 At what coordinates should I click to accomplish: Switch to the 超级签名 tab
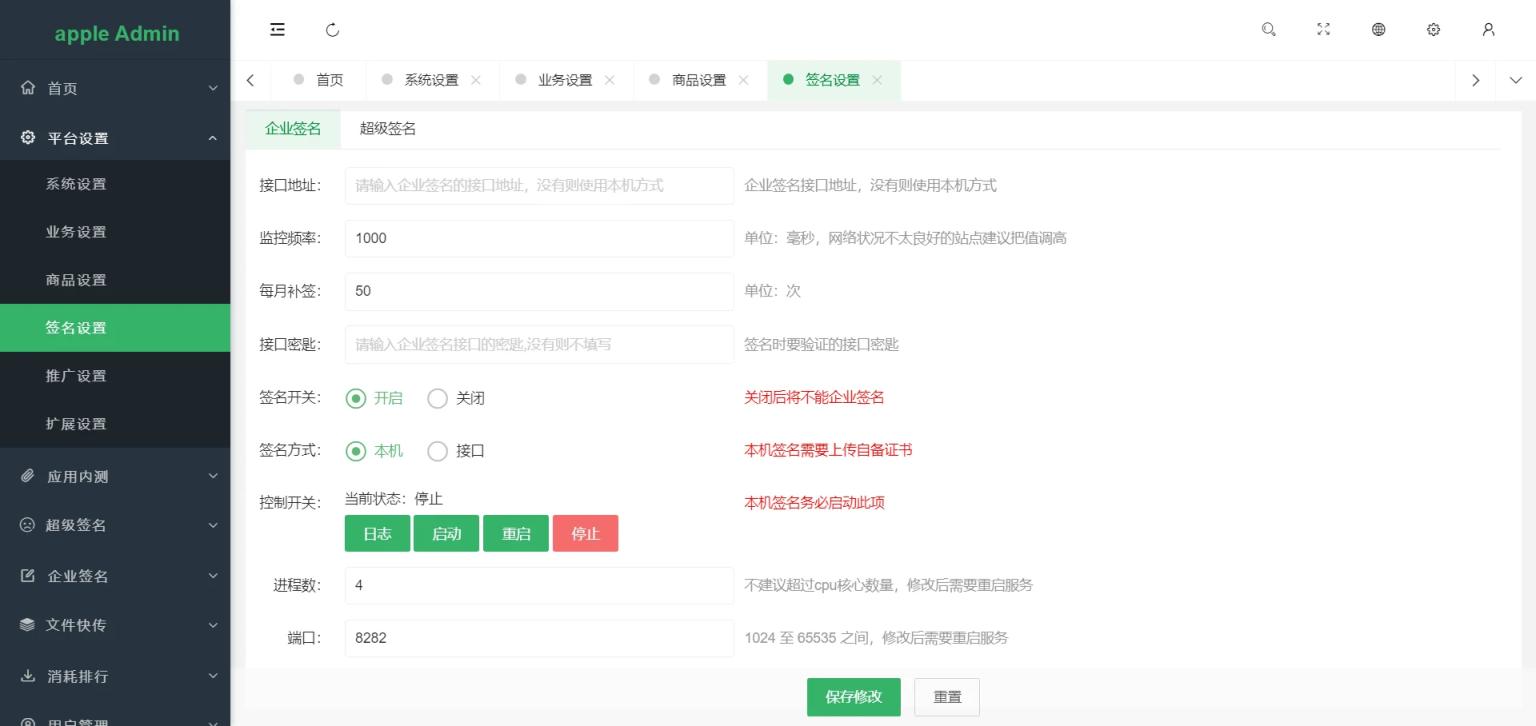[388, 129]
